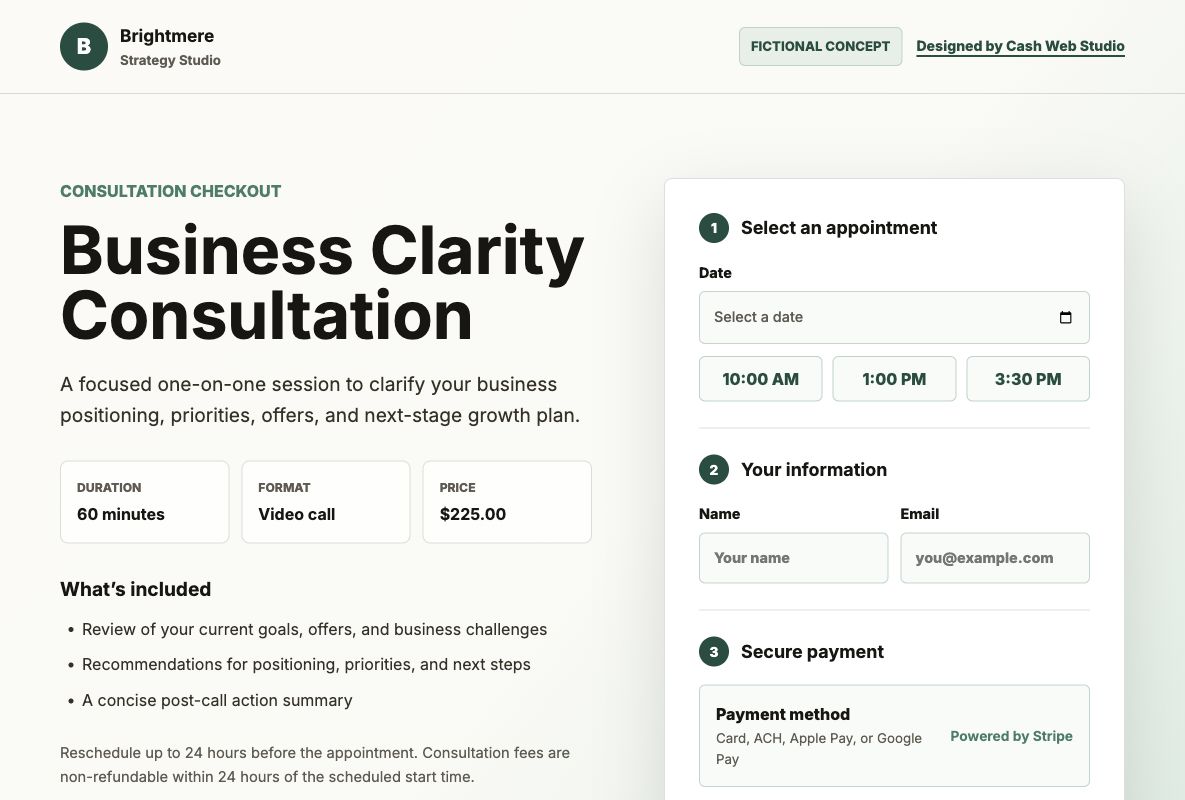Open the Designed by Cash Web Studio link
Image resolution: width=1185 pixels, height=800 pixels.
tap(1020, 46)
